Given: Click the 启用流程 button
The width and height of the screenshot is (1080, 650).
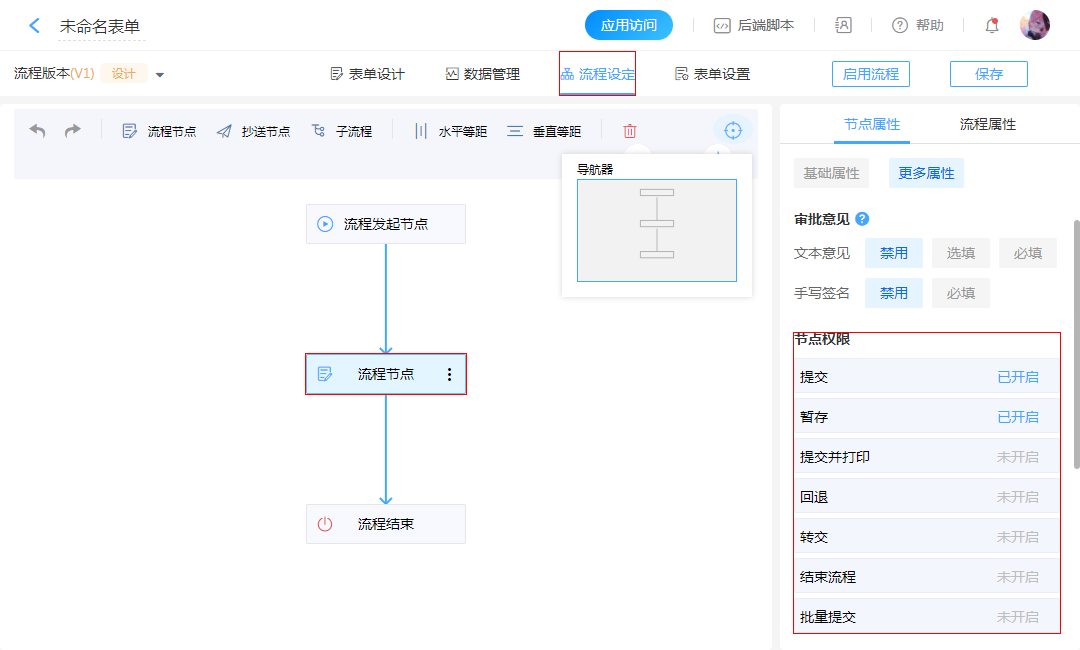Looking at the screenshot, I should click(x=870, y=74).
